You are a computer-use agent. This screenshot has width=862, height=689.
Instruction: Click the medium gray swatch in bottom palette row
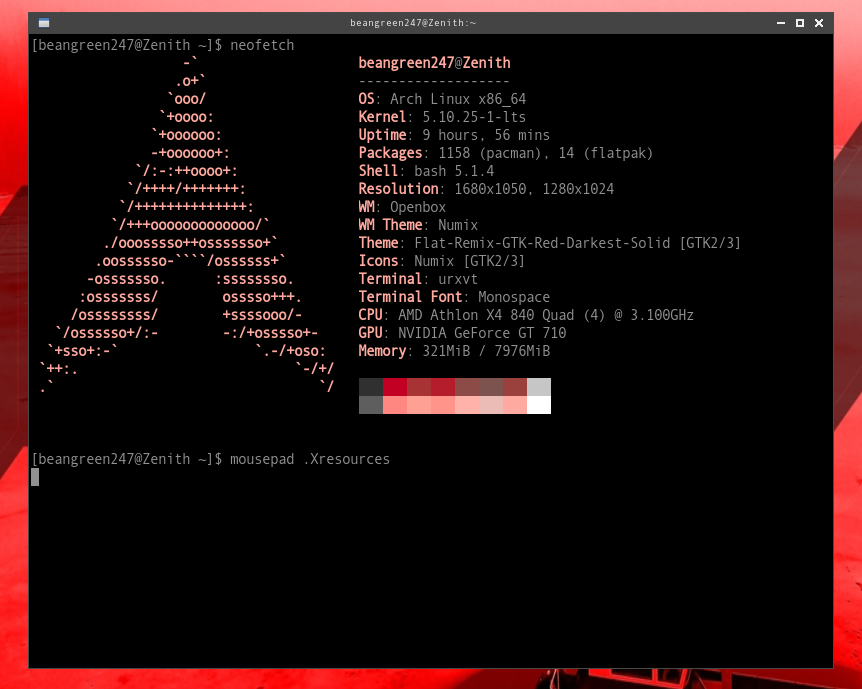(x=371, y=405)
